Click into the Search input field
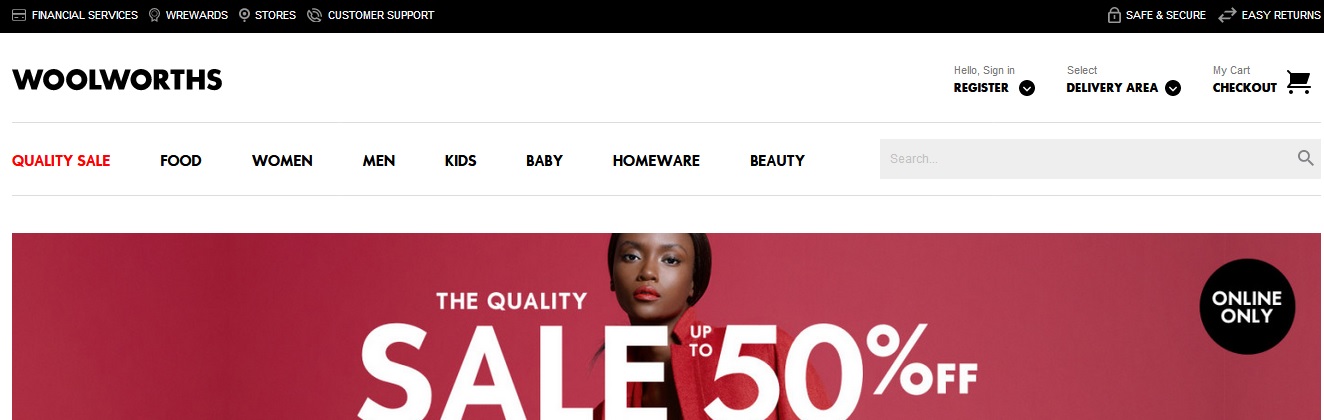 tap(1085, 159)
